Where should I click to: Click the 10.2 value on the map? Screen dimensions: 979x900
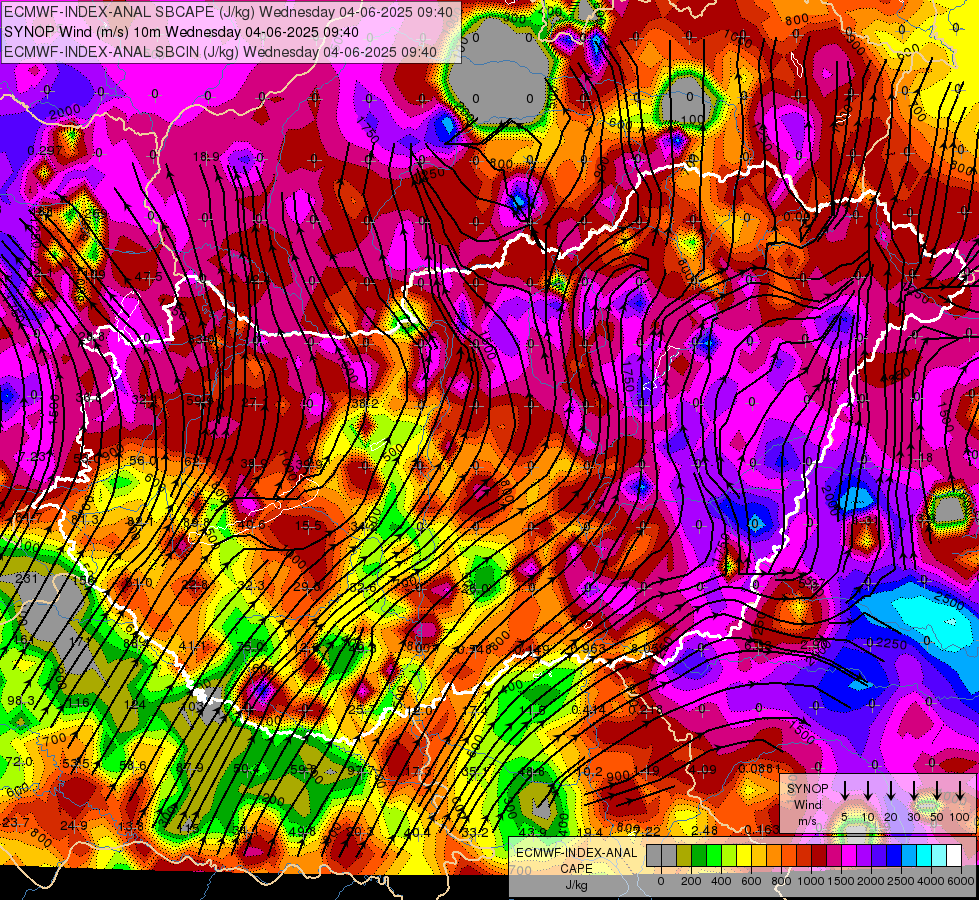click(x=589, y=771)
